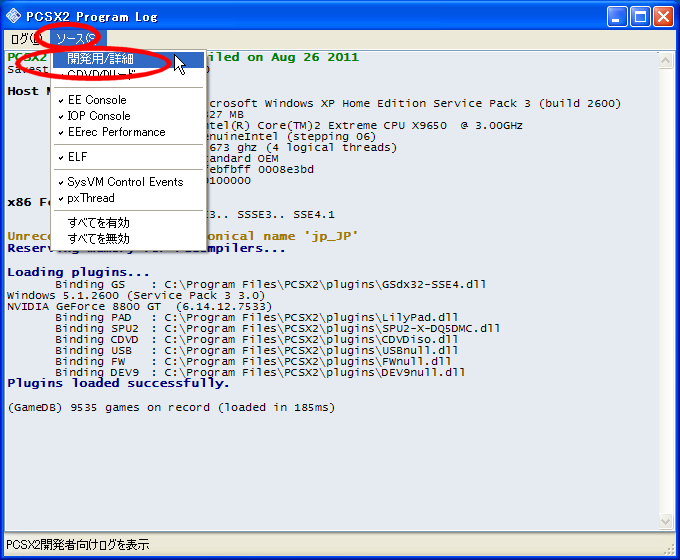The image size is (680, 560).
Task: Open the ソース menu
Action: coord(76,39)
